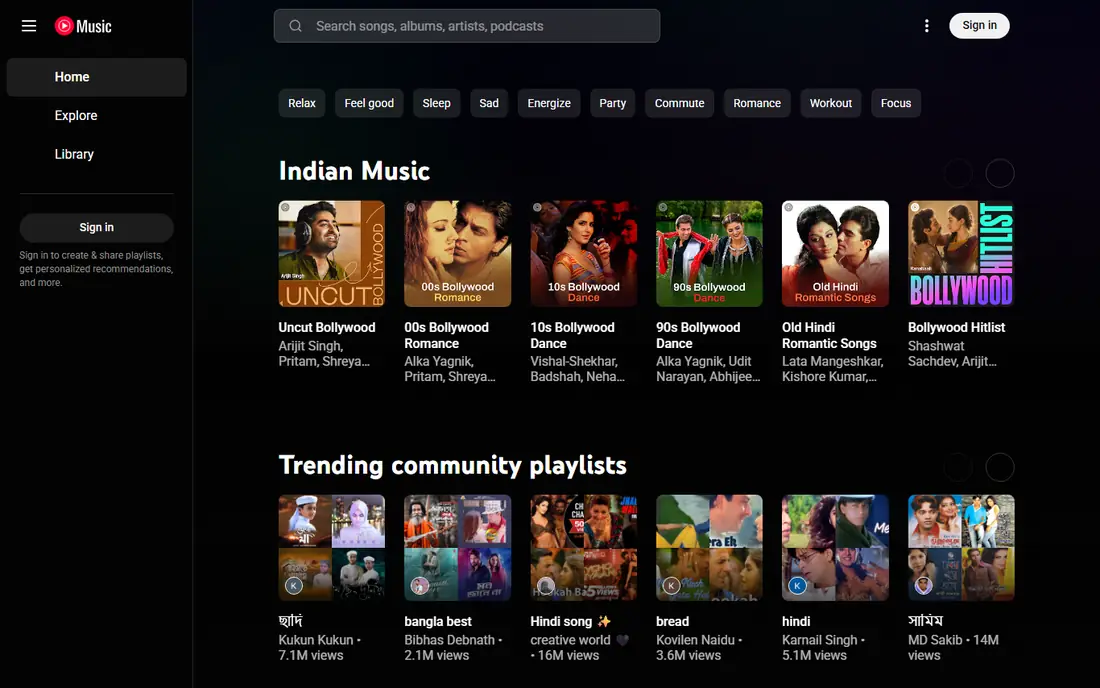Click 'Kukun Kukun • 7.1M views' text
The height and width of the screenshot is (688, 1100).
[320, 647]
